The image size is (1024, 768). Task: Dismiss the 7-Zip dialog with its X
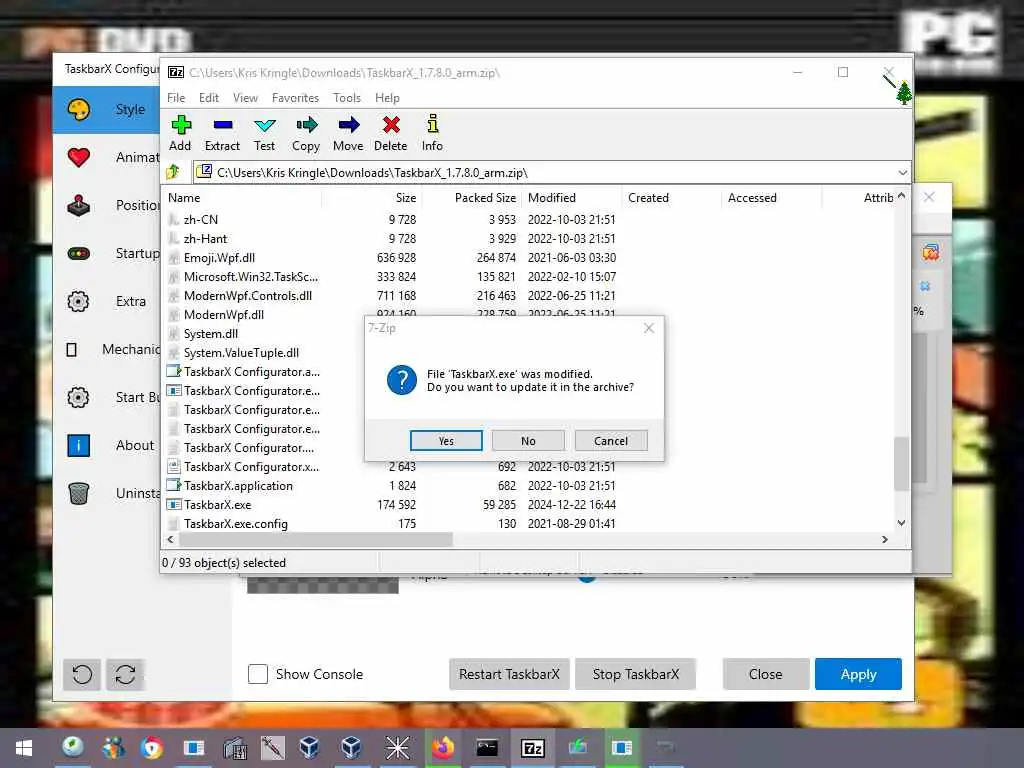(x=648, y=328)
